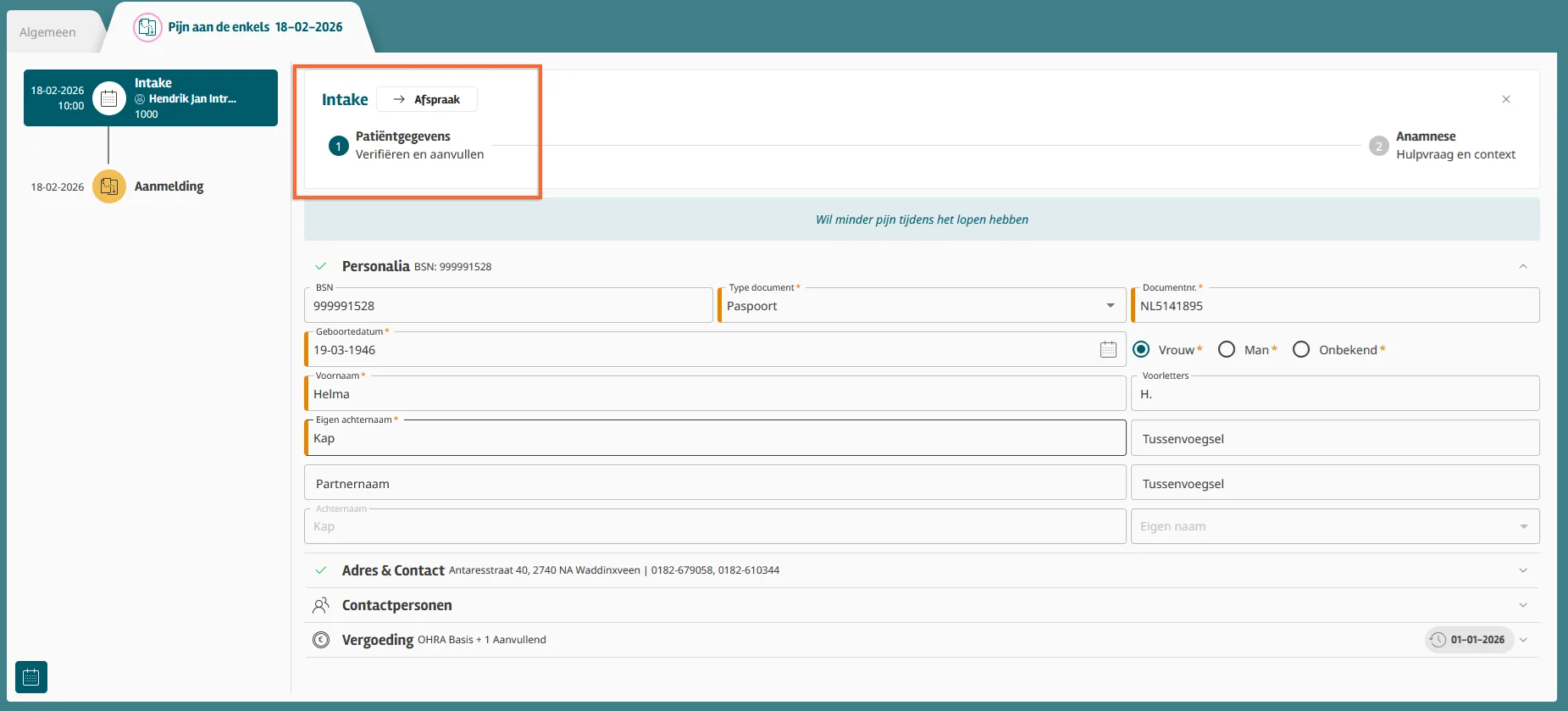Click the Partnernaam input field

click(714, 483)
